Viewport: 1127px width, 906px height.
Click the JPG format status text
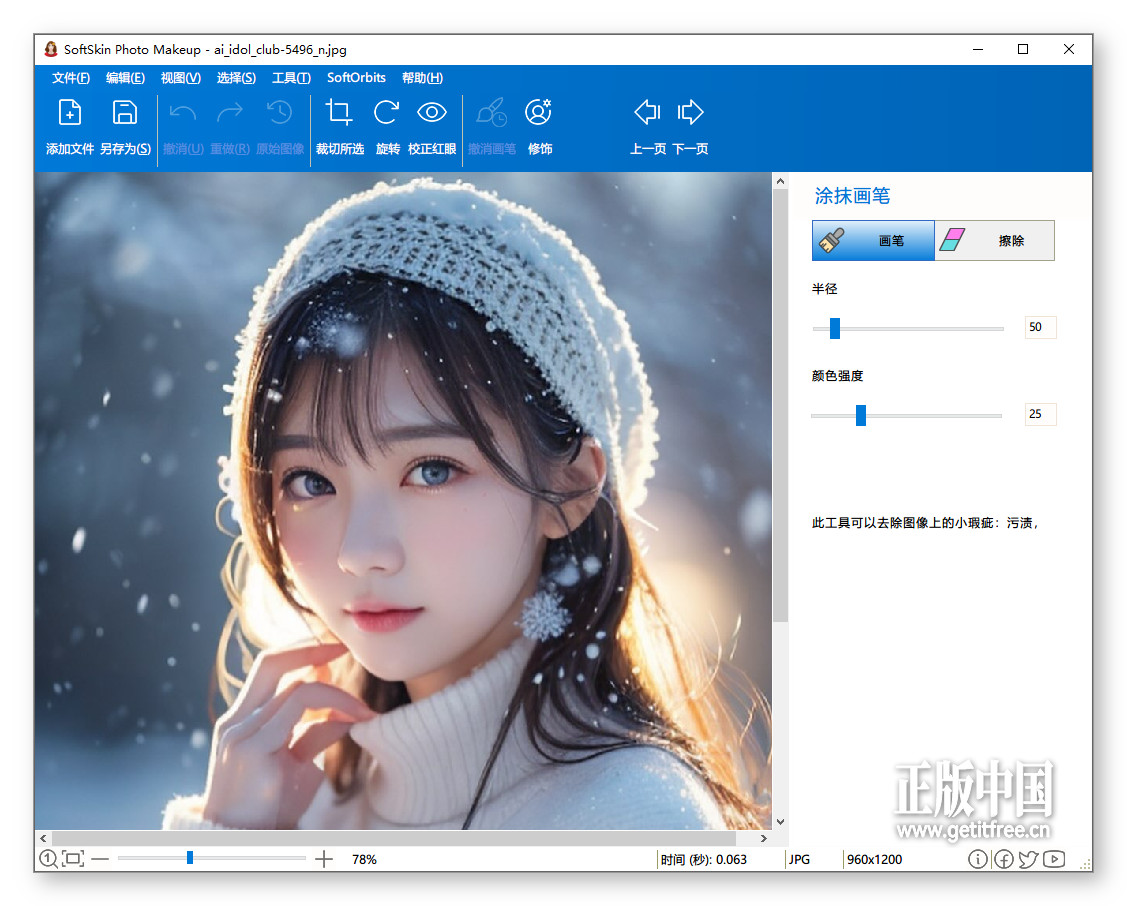(x=799, y=859)
